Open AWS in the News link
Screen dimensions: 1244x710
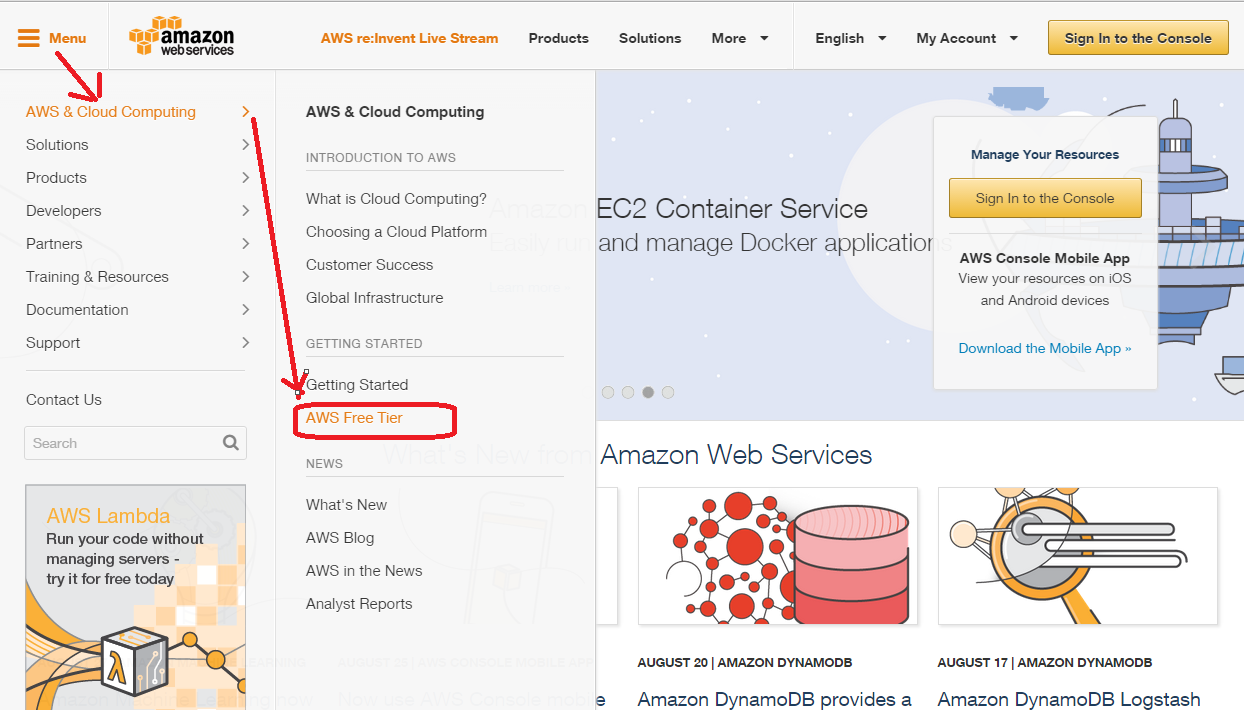pyautogui.click(x=364, y=571)
